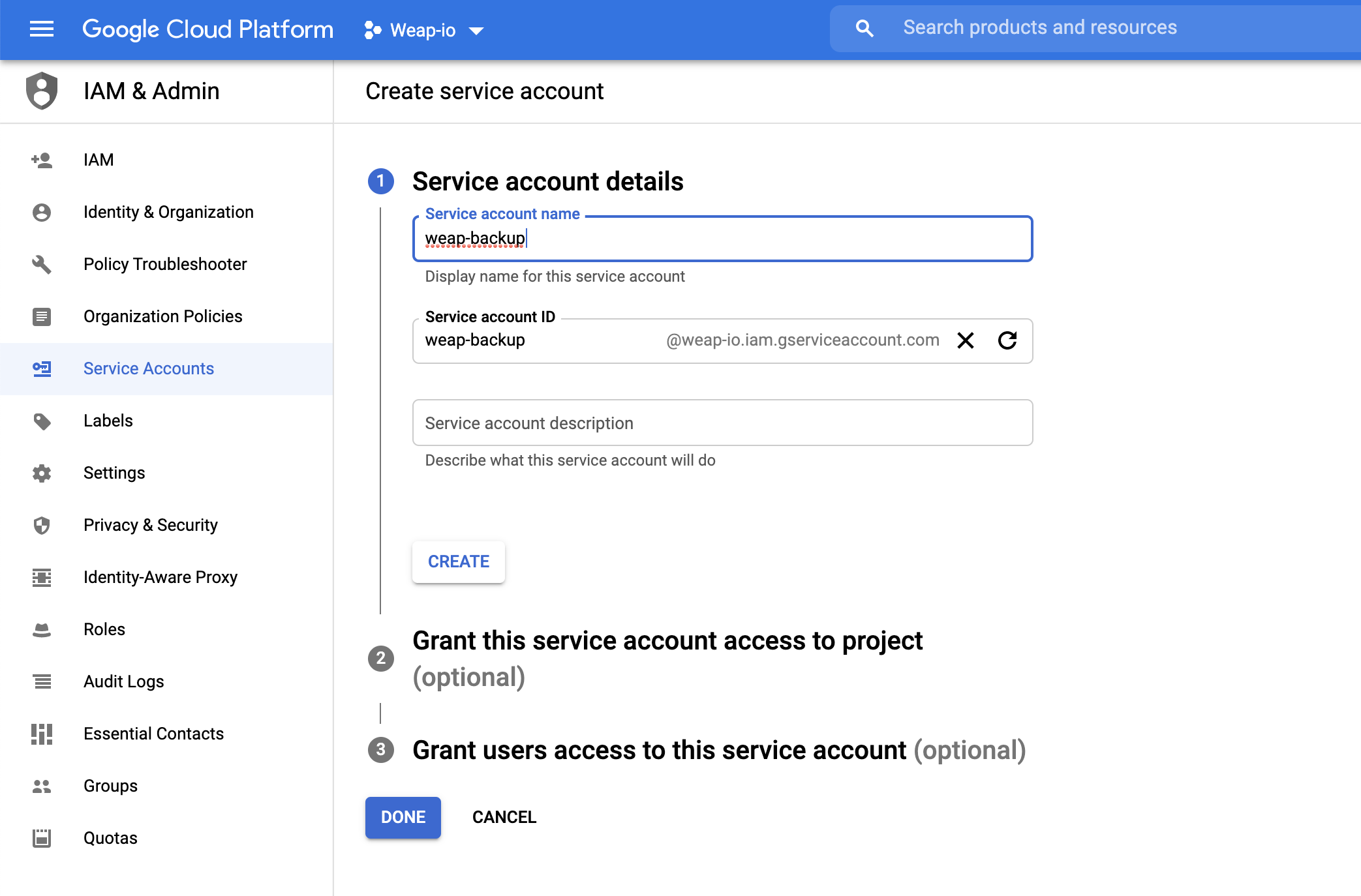Select Service Accounts in sidebar
The image size is (1361, 896).
tap(167, 368)
